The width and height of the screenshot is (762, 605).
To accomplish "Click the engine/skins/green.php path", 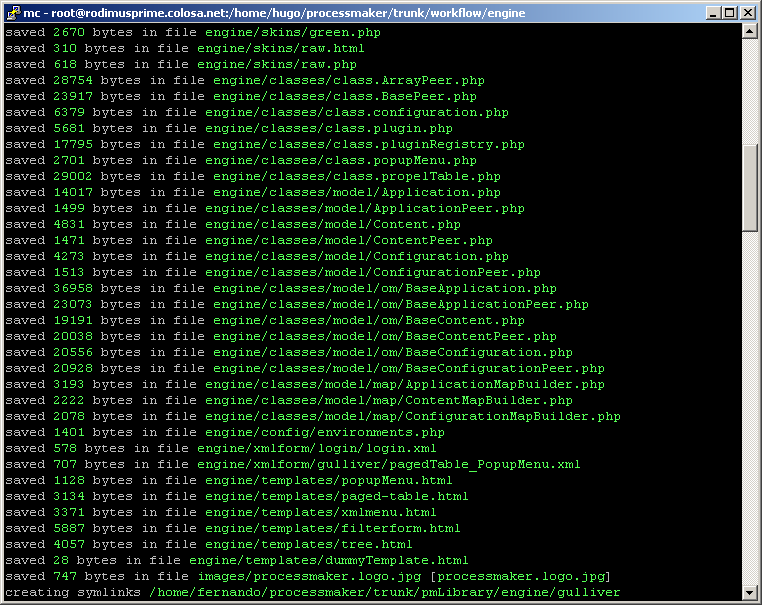I will point(278,32).
